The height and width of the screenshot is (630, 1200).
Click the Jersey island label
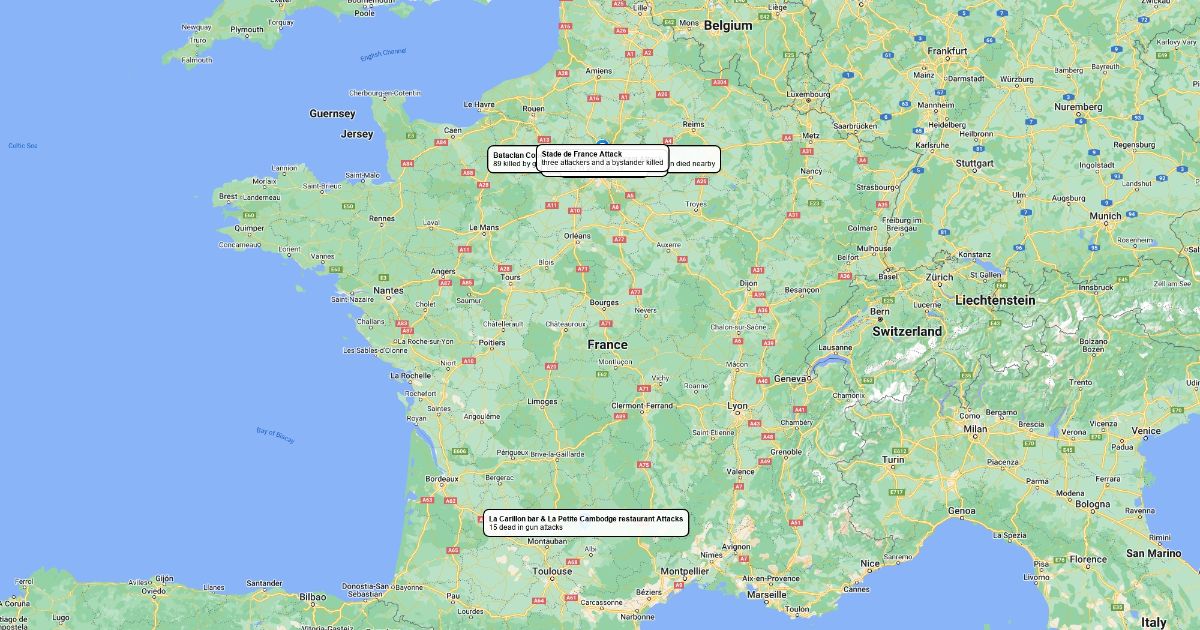[357, 134]
